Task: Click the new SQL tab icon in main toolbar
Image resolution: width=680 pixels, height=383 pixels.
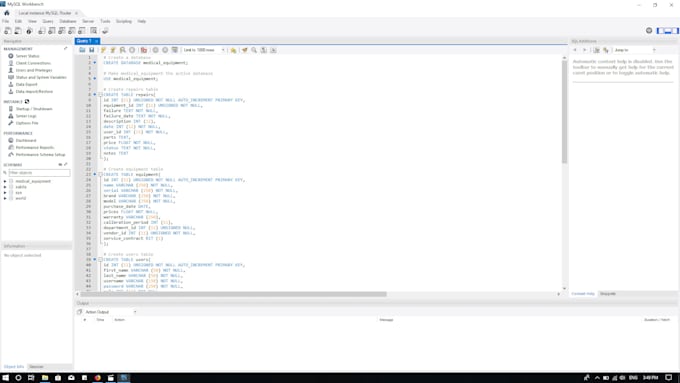Action: 7,31
